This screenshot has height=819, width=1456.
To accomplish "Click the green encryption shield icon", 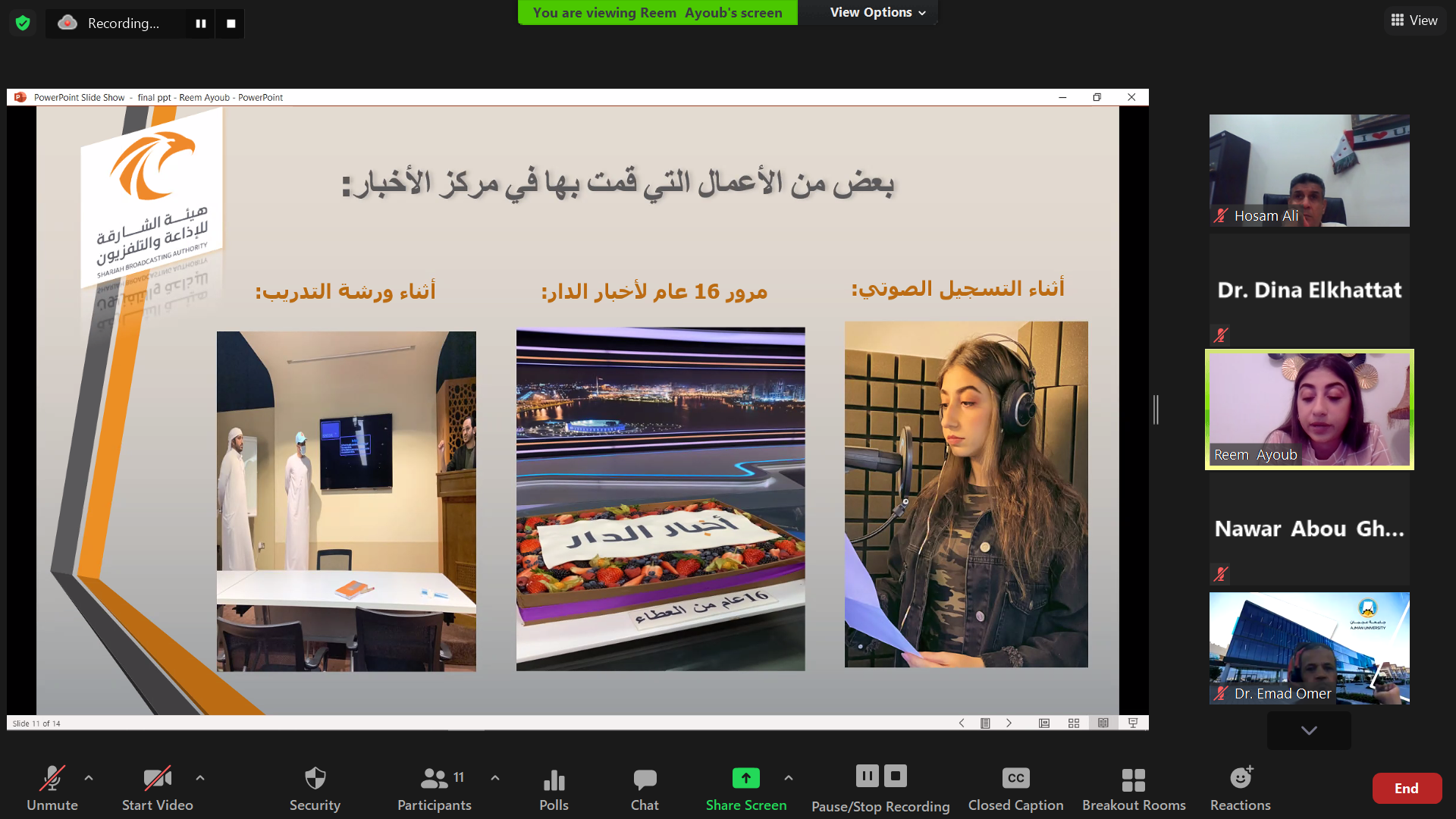I will coord(23,23).
